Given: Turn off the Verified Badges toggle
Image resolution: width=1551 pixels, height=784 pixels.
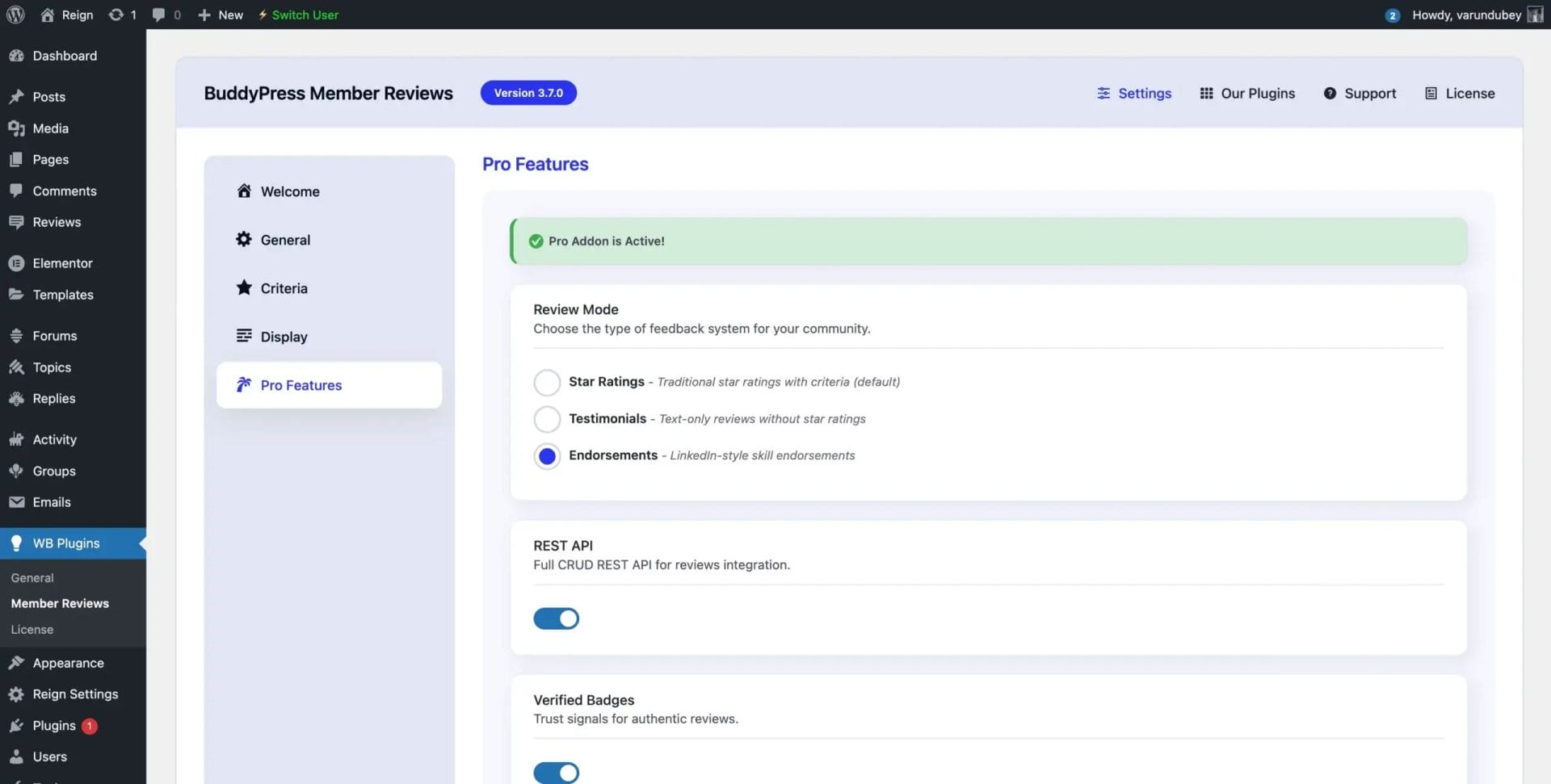Looking at the screenshot, I should point(556,772).
